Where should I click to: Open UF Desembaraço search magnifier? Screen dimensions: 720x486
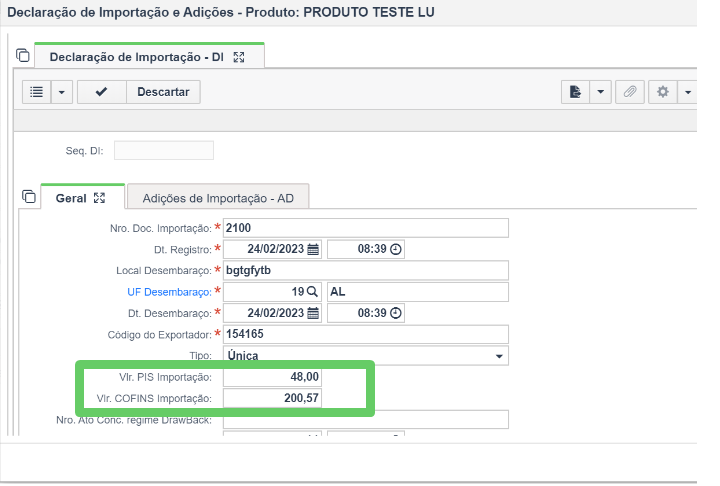312,292
